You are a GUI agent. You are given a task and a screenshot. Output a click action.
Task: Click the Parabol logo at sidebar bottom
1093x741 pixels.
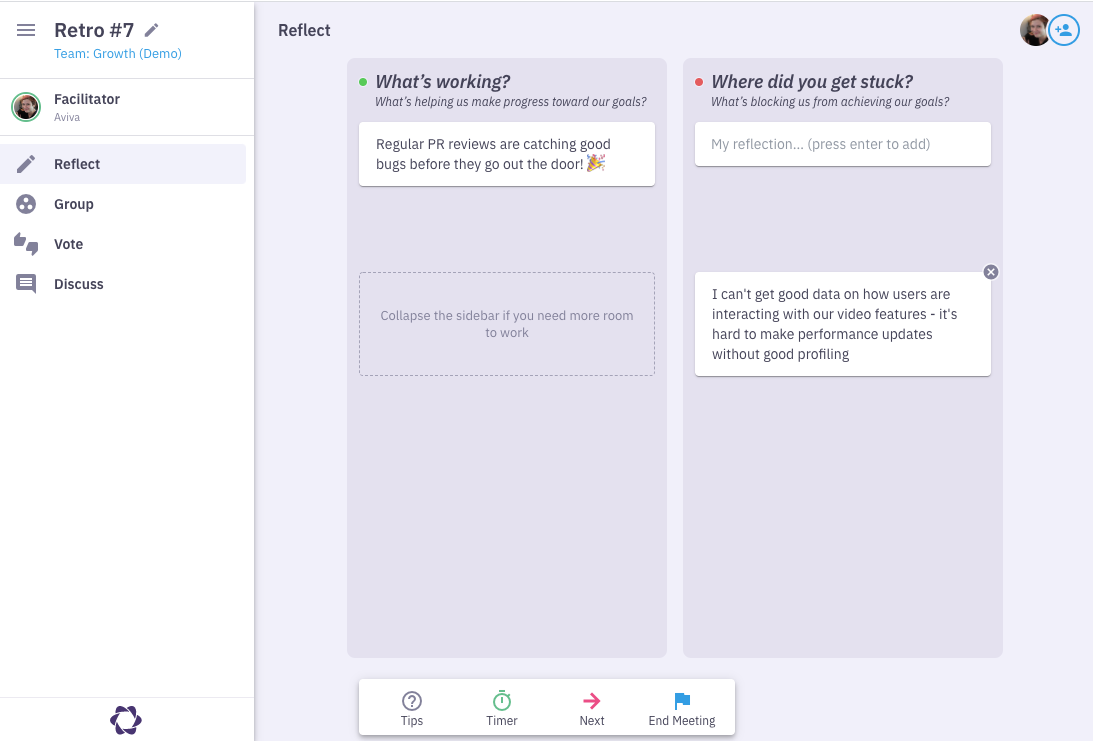(126, 720)
